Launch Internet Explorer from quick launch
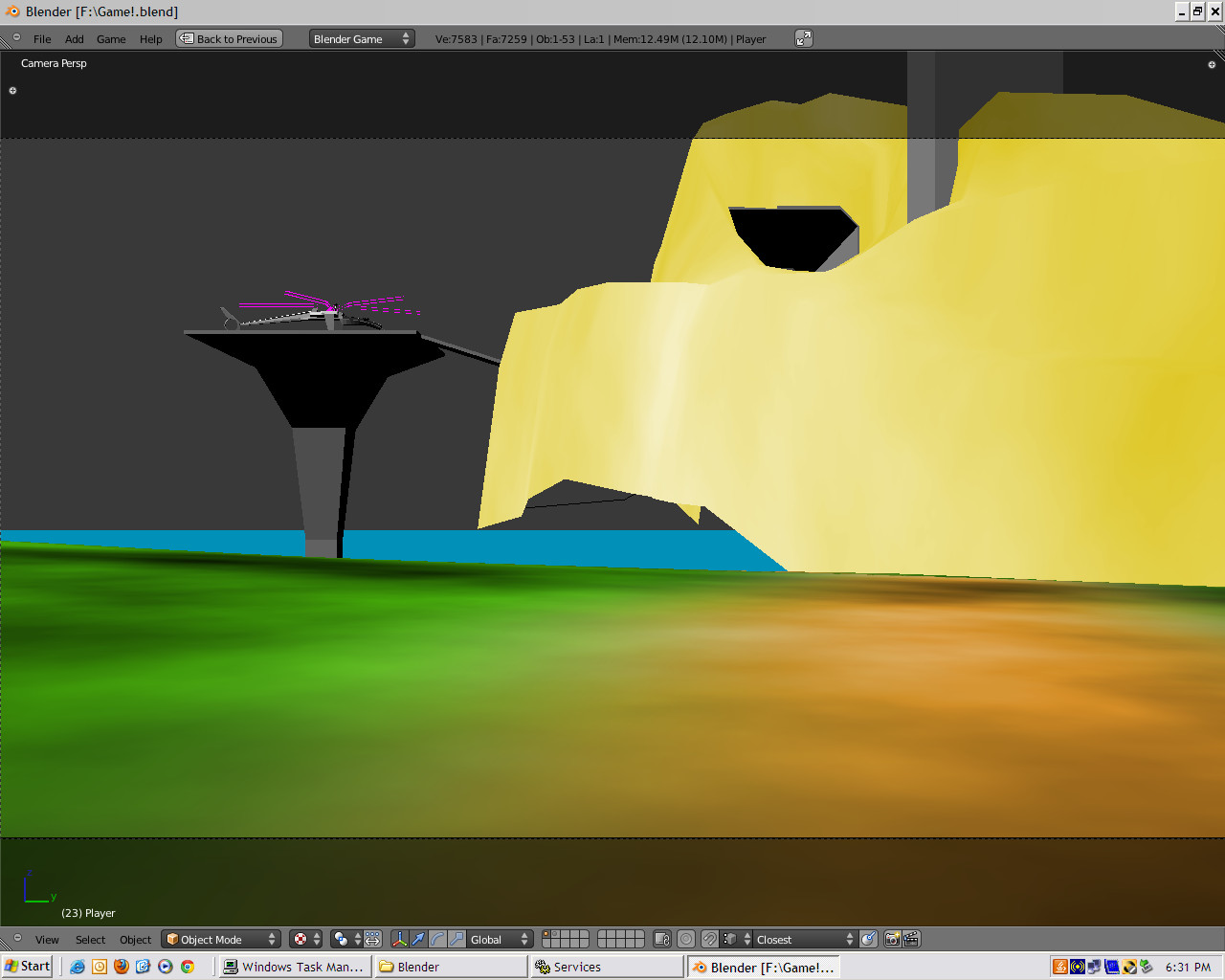The width and height of the screenshot is (1225, 980). pyautogui.click(x=78, y=967)
